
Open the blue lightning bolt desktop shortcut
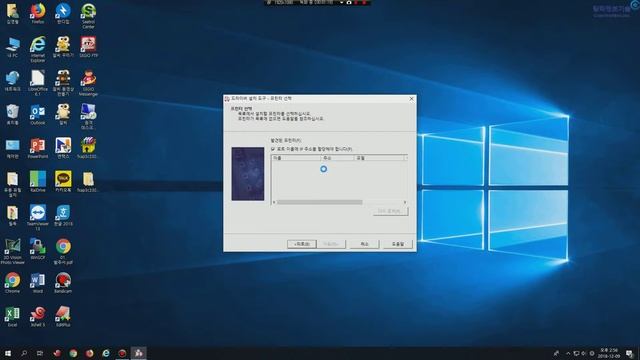pos(63,13)
